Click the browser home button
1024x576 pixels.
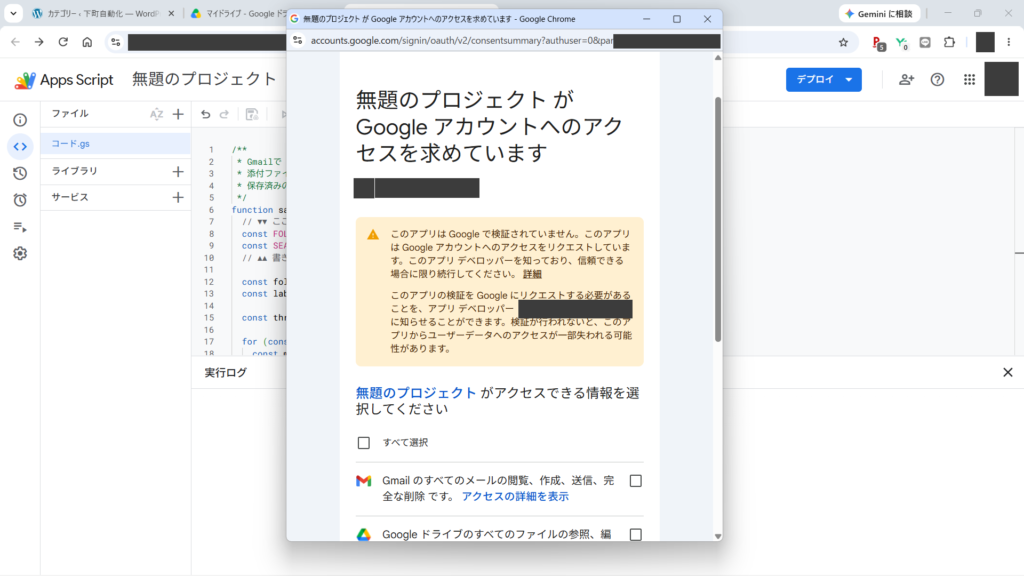point(87,42)
